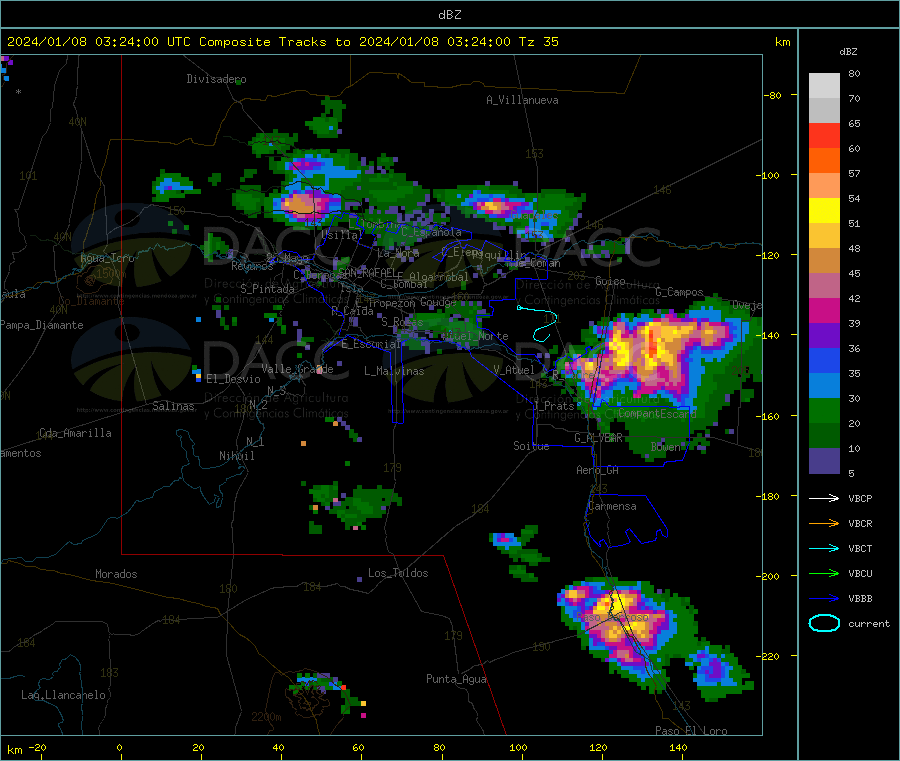
Task: Select the dark orange 57-60 dBZ swatch
Action: 824,161
